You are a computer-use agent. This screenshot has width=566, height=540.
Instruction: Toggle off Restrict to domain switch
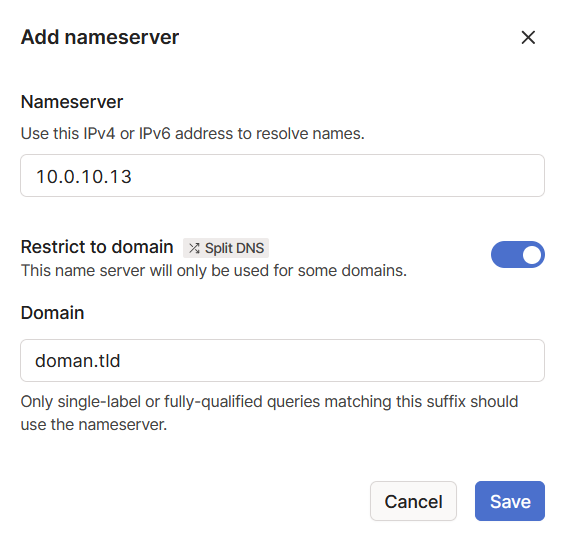point(518,254)
